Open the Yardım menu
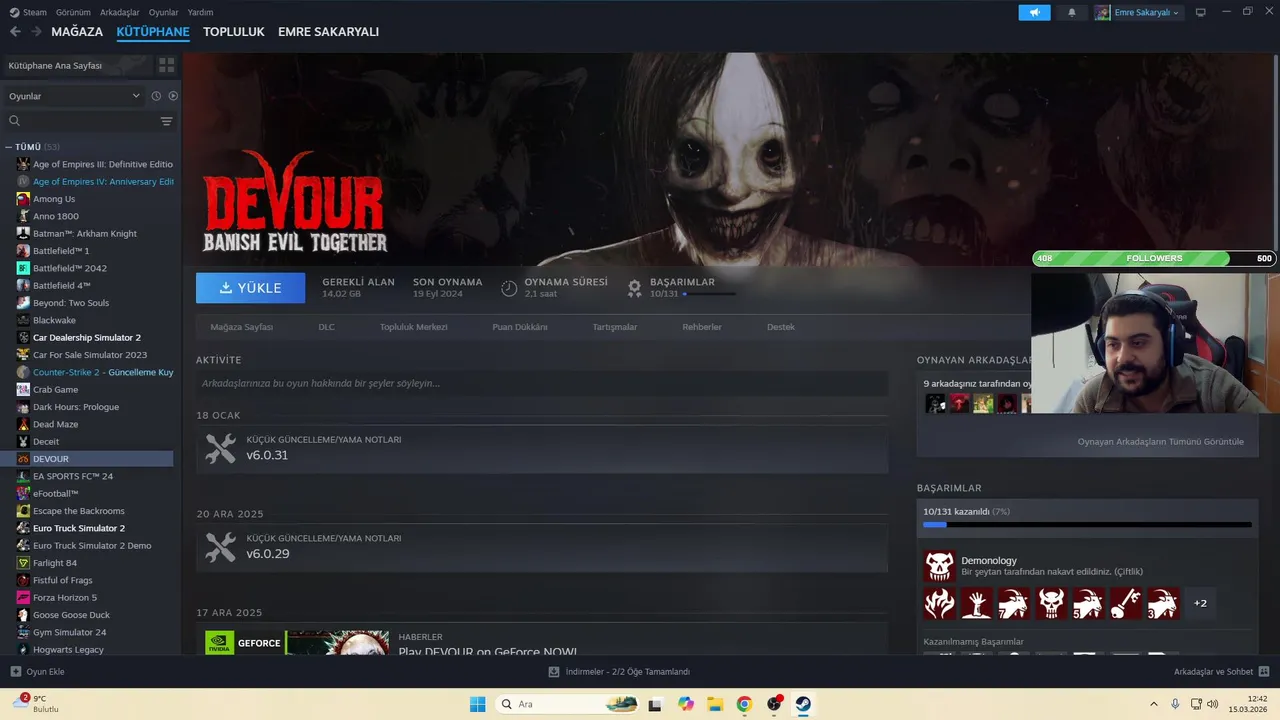Screen dimensions: 1280x720 (200, 12)
